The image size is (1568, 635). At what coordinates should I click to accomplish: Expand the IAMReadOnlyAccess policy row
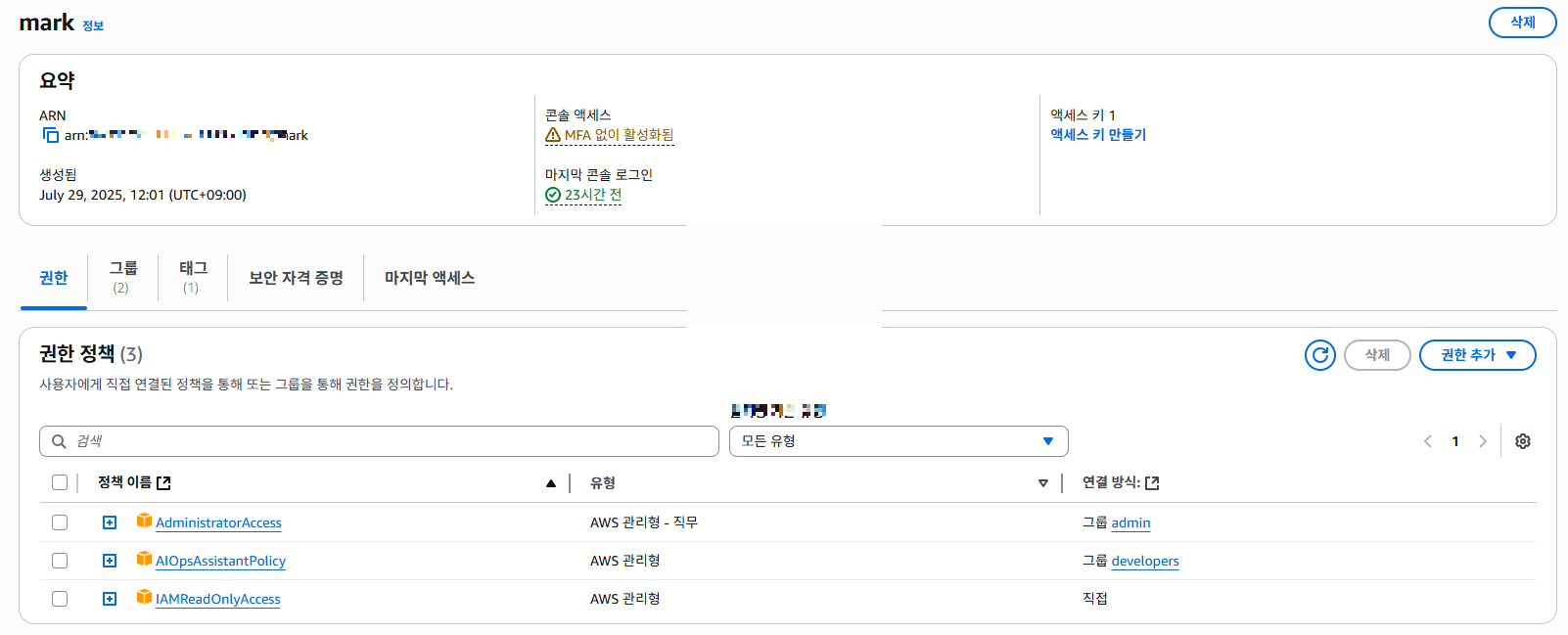(110, 599)
